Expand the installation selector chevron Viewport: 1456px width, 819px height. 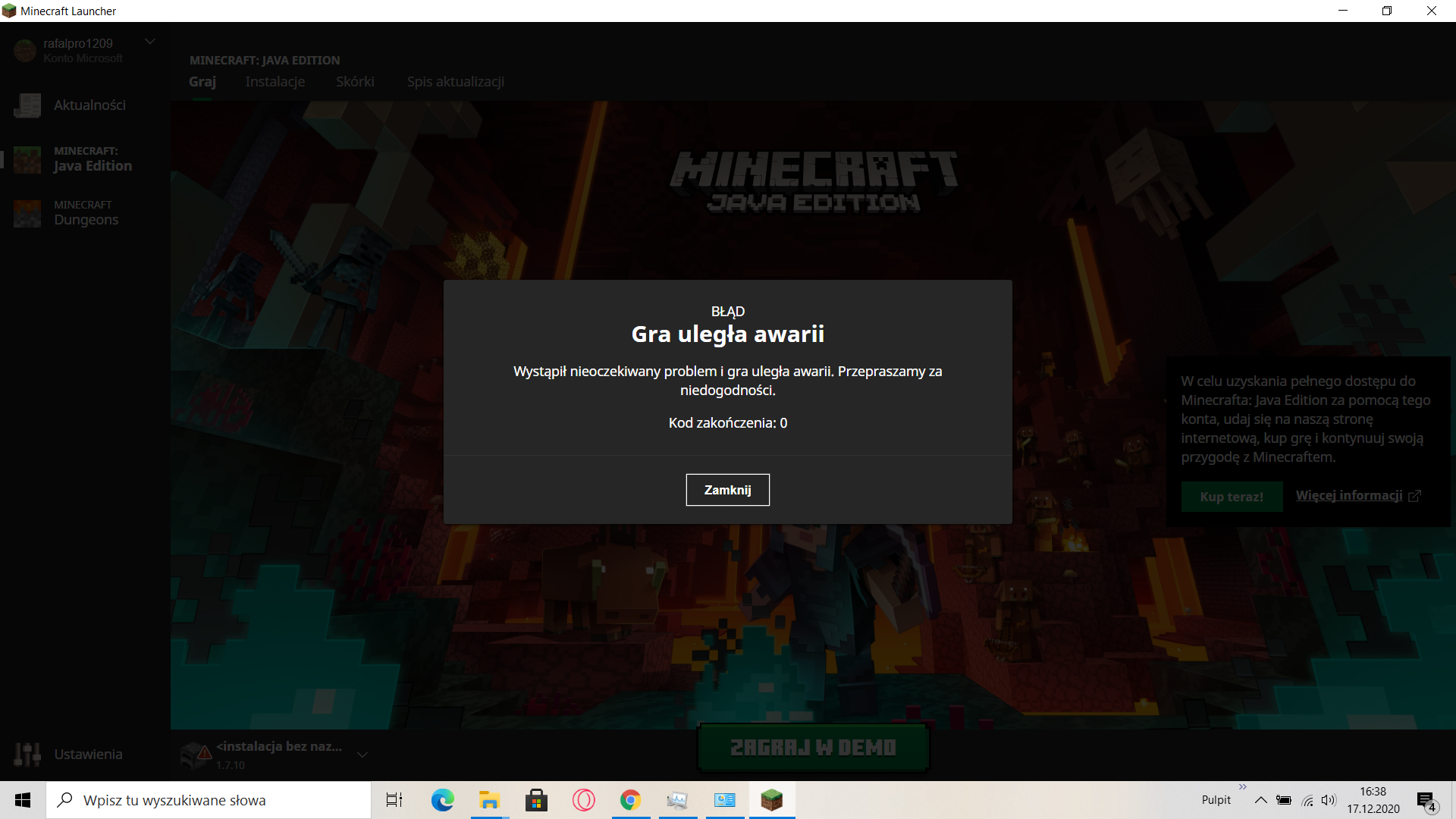coord(362,755)
